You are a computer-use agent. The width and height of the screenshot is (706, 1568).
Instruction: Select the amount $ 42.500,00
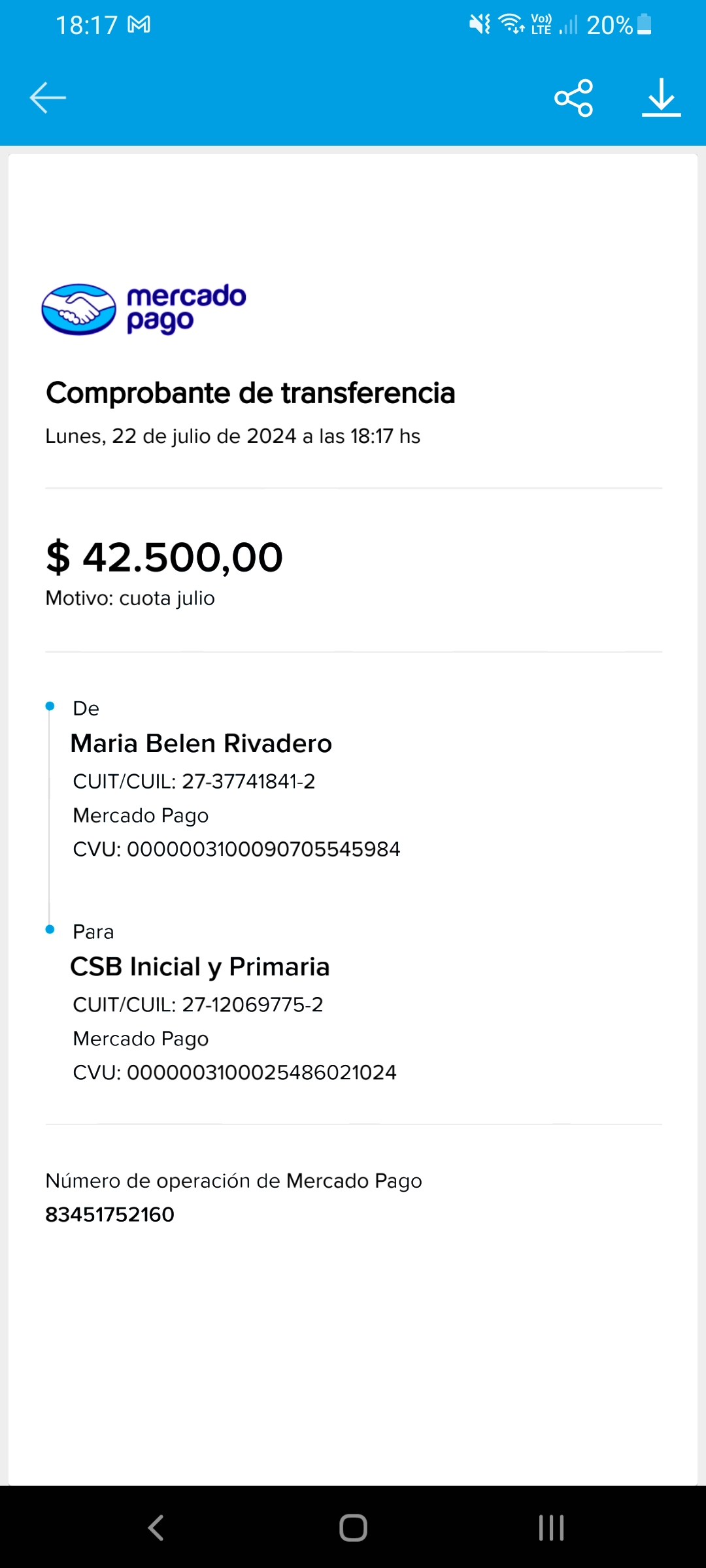(164, 557)
